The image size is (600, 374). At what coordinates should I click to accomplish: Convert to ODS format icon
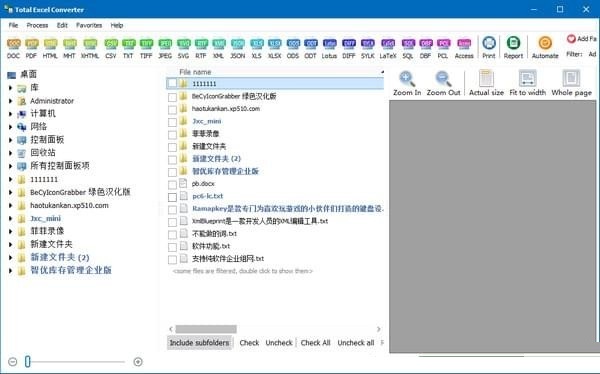click(x=293, y=48)
